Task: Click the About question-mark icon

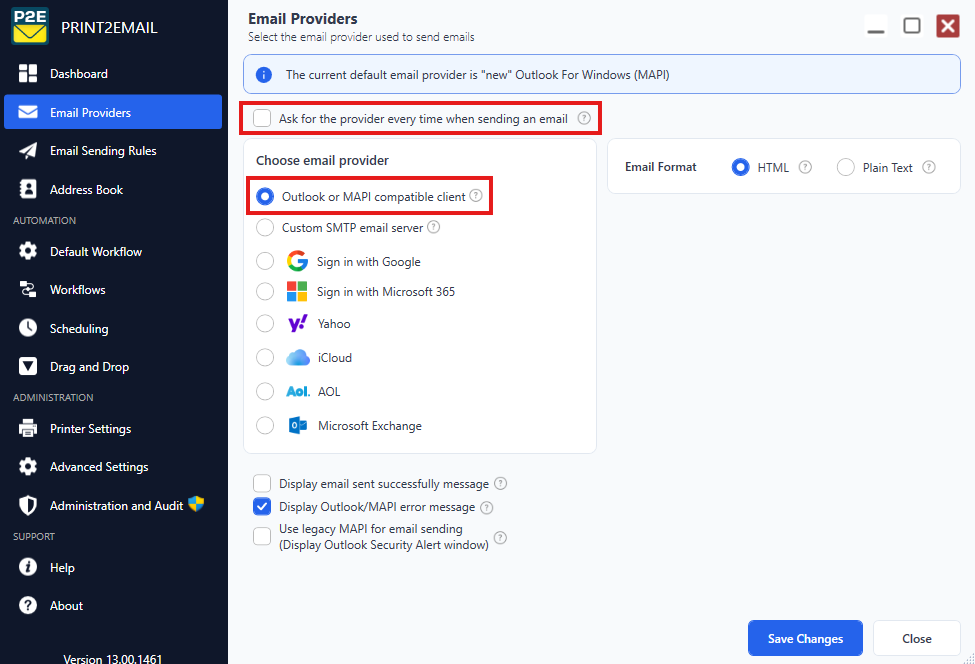Action: [28, 605]
